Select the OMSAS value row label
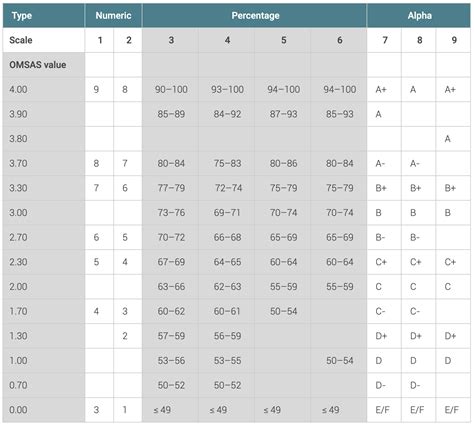 (x=44, y=65)
